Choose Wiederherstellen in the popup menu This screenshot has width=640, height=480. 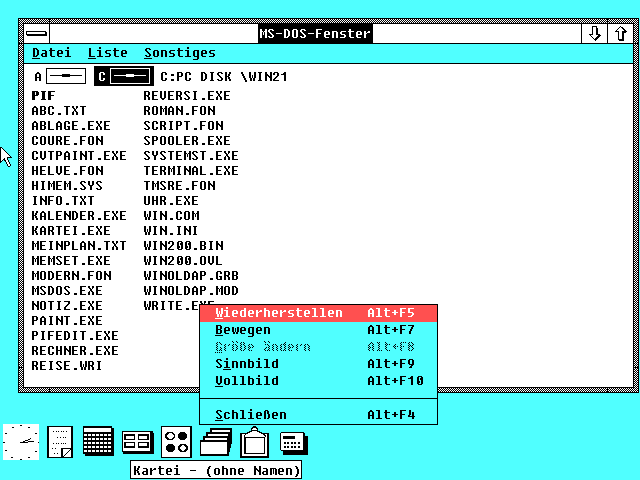pos(318,313)
